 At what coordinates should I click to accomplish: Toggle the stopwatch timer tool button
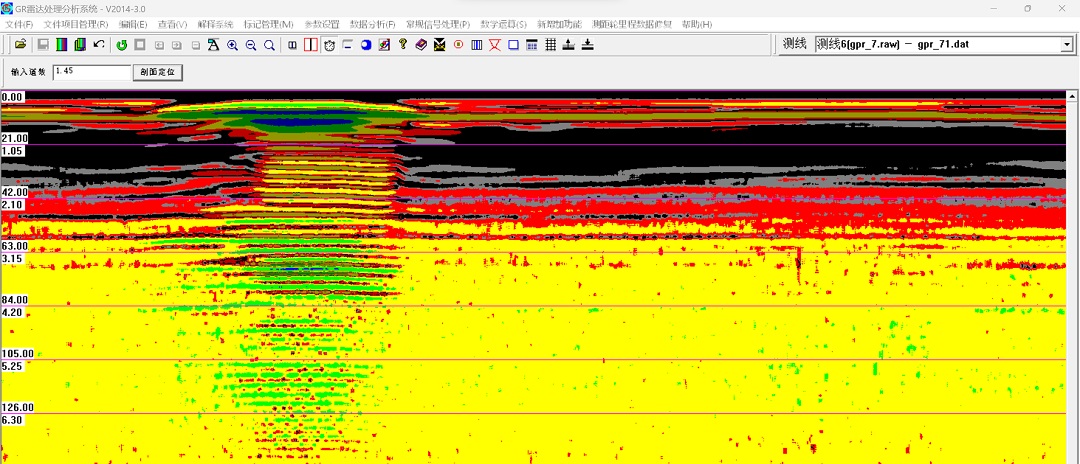[329, 45]
